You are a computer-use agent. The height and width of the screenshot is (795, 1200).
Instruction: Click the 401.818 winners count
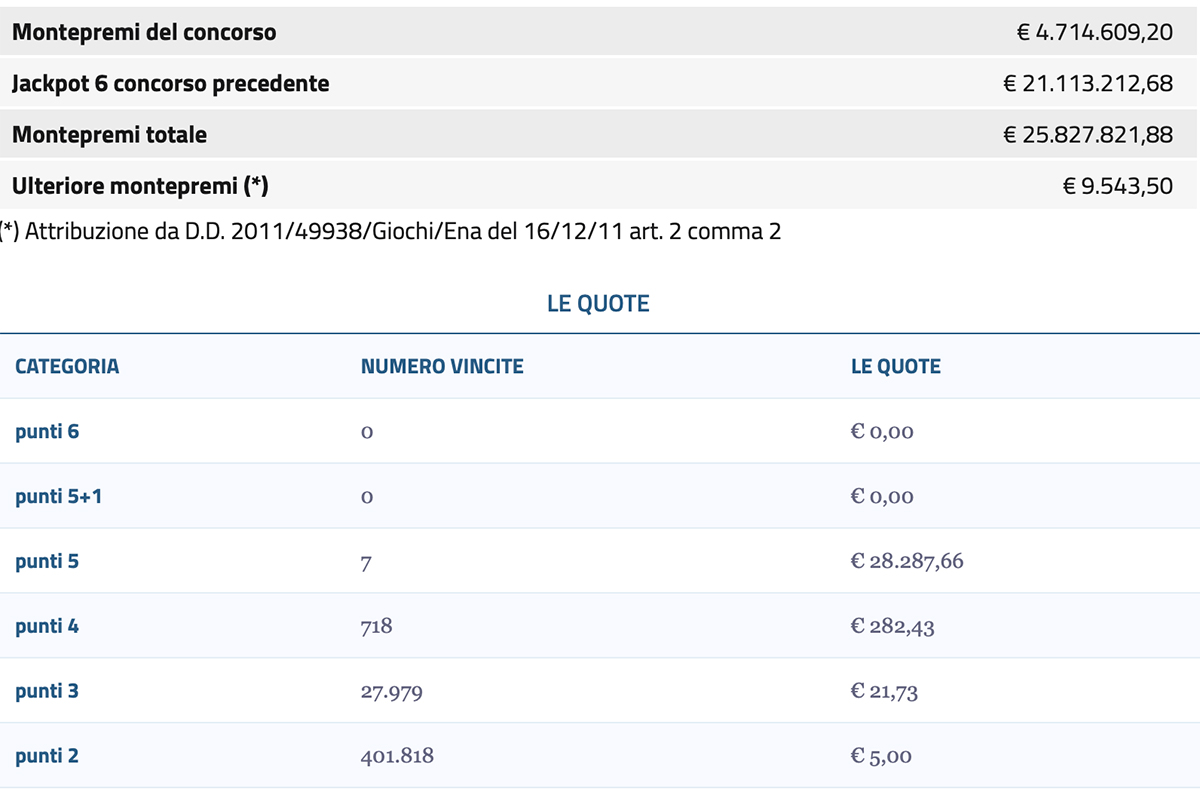[397, 755]
